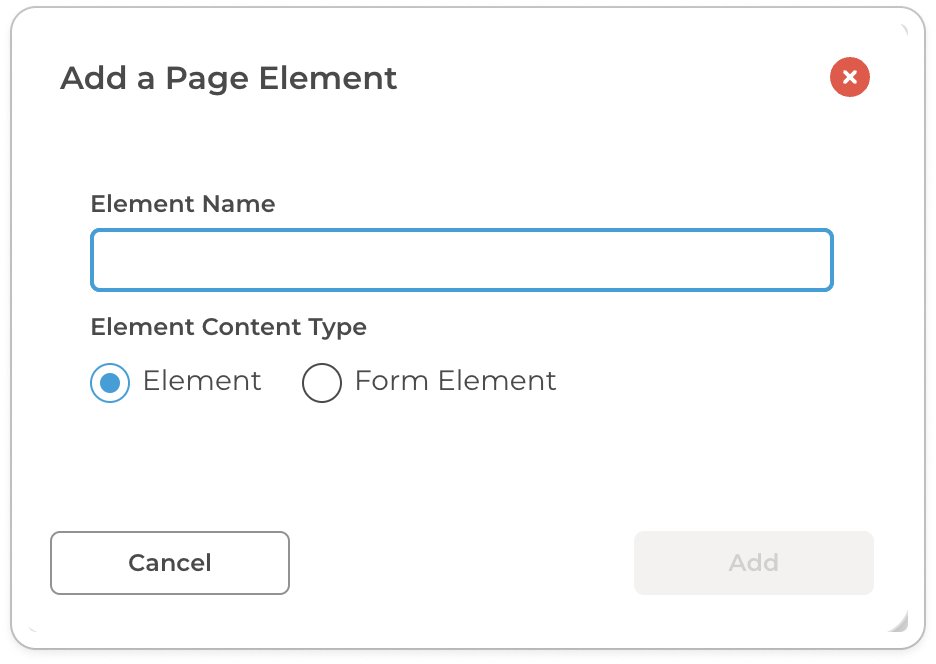Confirm the new page element with Add
The width and height of the screenshot is (936, 664).
click(x=753, y=563)
